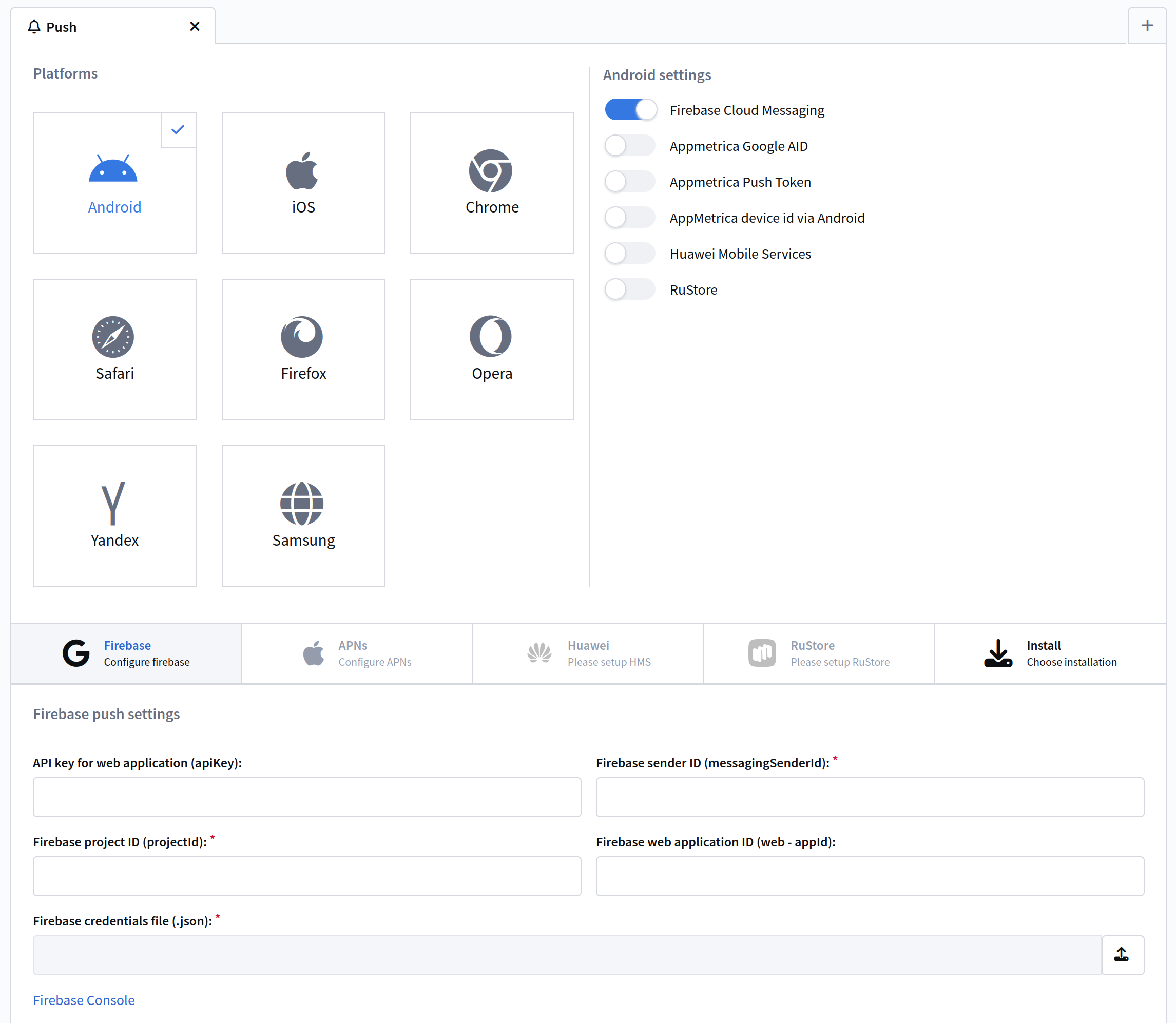Image resolution: width=1176 pixels, height=1023 pixels.
Task: Click the Firebase web application ID field
Action: click(x=870, y=876)
